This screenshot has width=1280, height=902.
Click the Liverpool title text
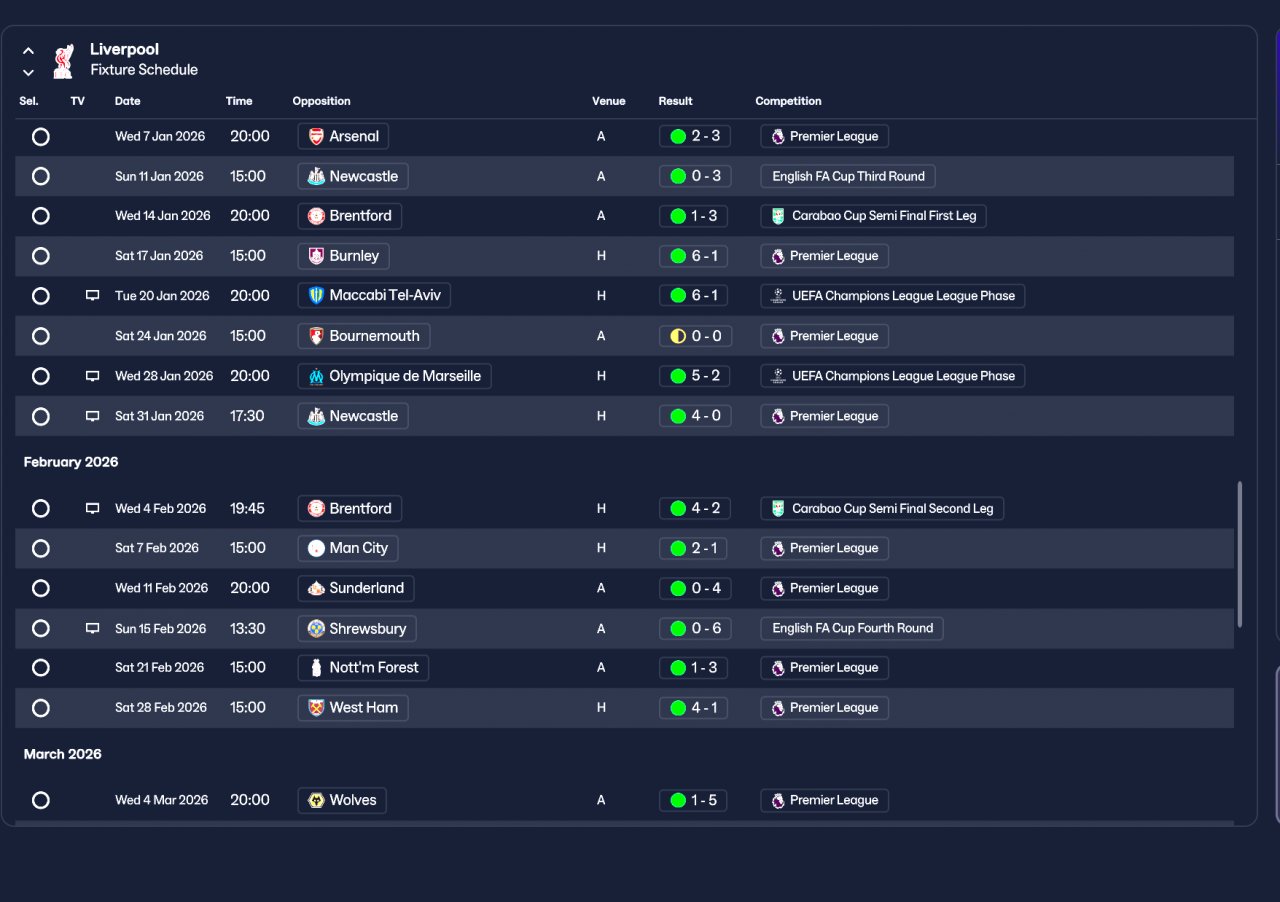(x=124, y=49)
